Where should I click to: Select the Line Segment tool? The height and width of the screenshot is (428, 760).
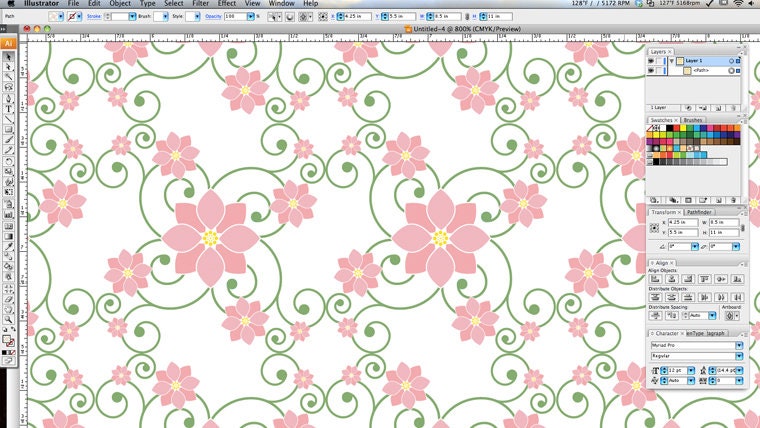pos(8,119)
